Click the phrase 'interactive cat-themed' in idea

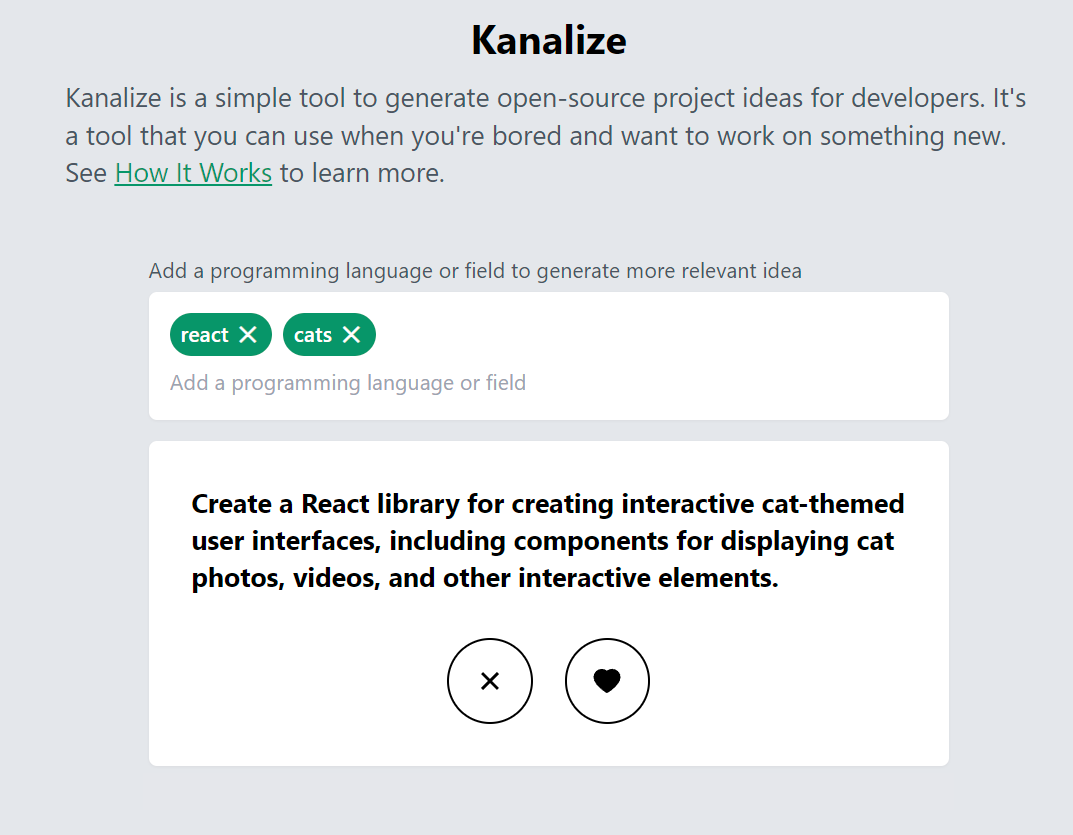(762, 504)
